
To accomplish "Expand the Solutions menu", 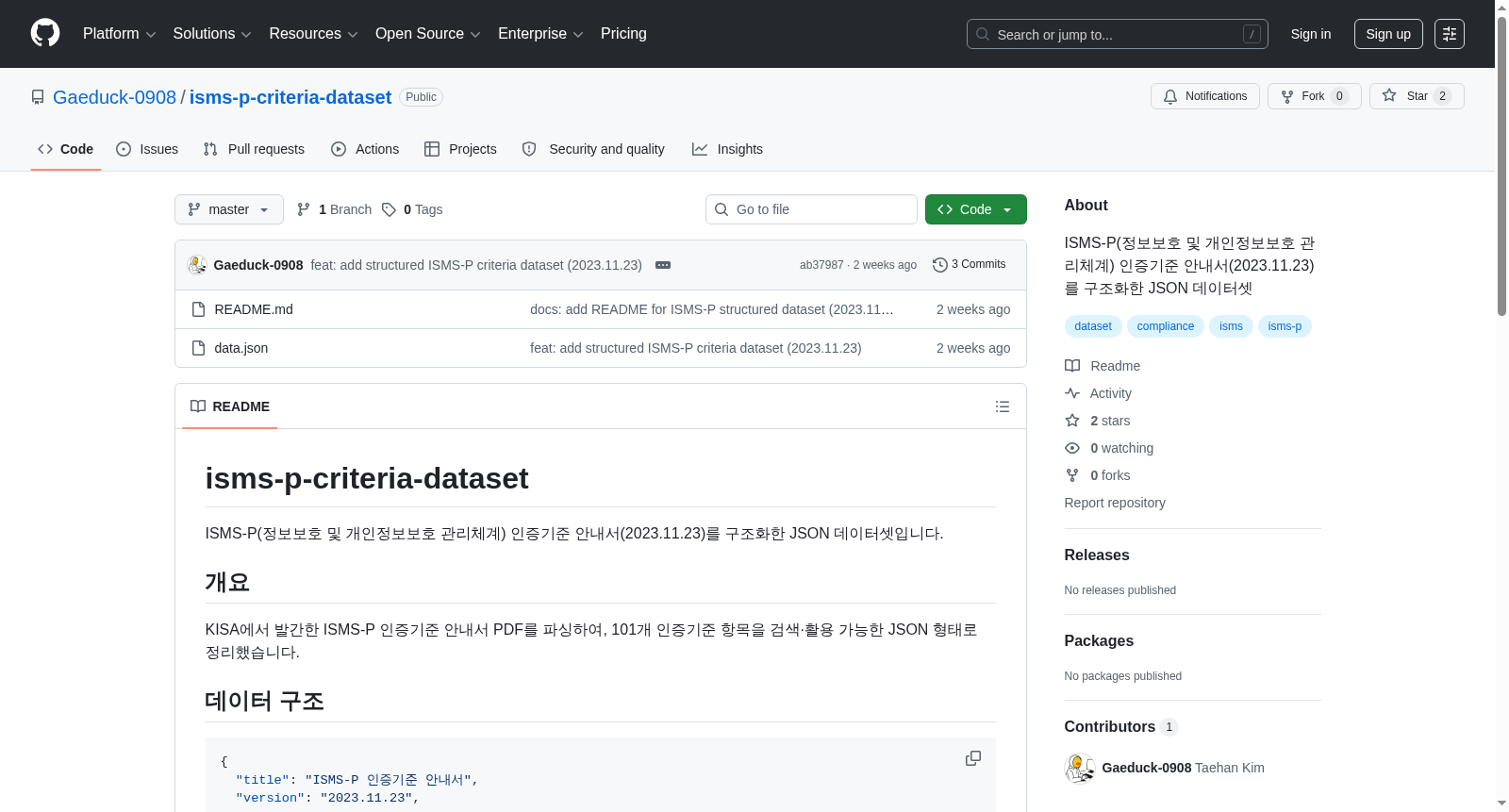I will (212, 34).
